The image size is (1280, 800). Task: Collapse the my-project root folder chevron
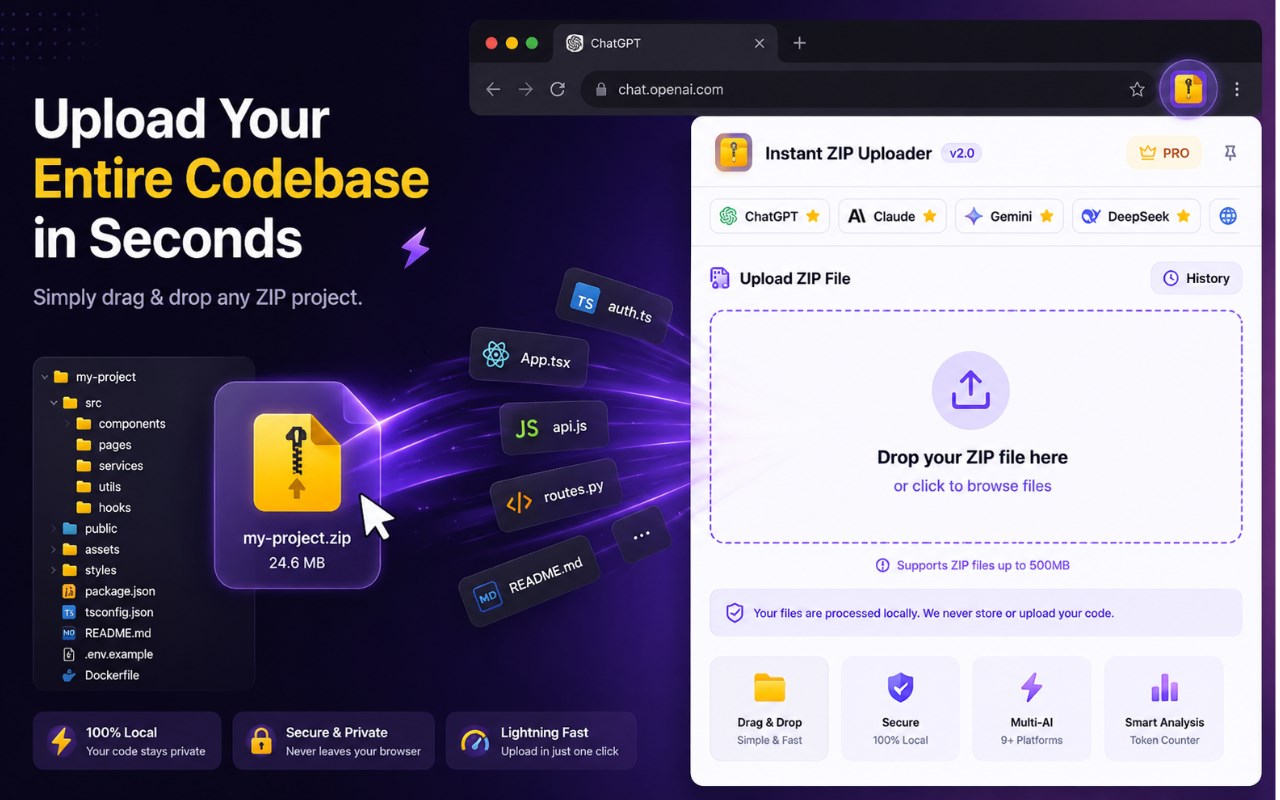pos(45,377)
